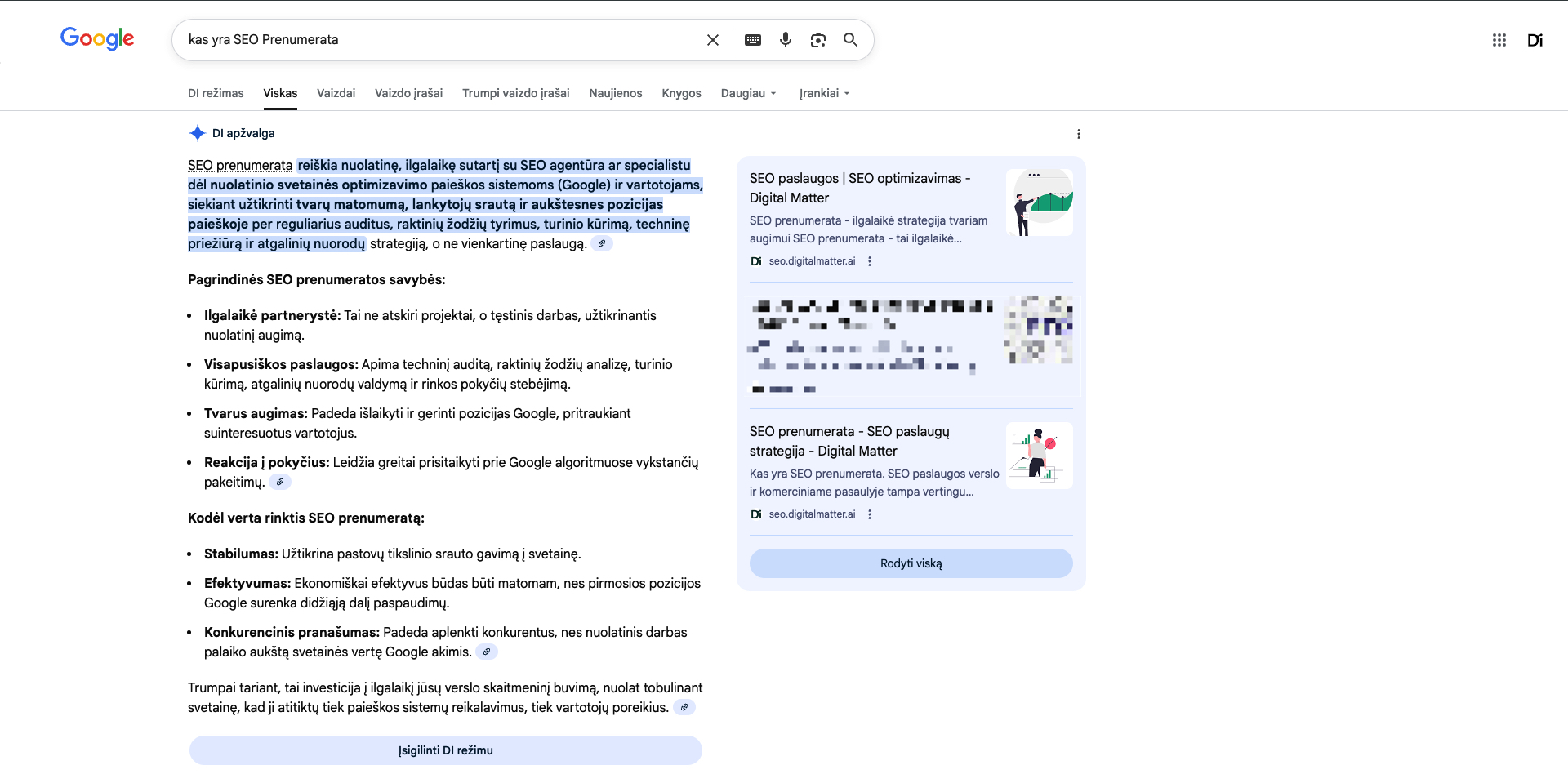Expand the Įrankiai tools dropdown
Image resolution: width=1568 pixels, height=783 pixels.
point(824,93)
